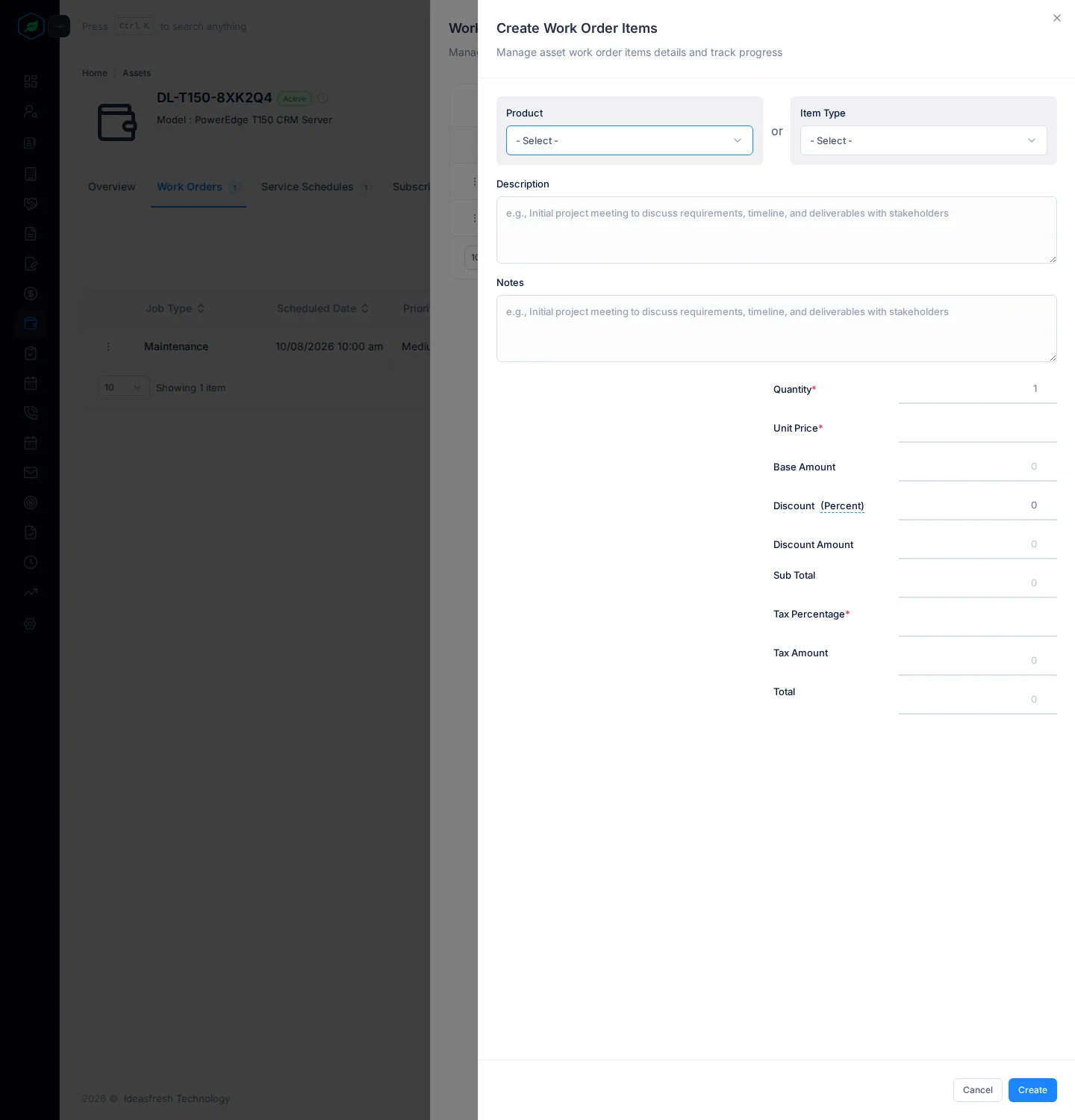Open the document icon in sidebar
Viewport: 1075px width, 1120px height.
coord(31,234)
